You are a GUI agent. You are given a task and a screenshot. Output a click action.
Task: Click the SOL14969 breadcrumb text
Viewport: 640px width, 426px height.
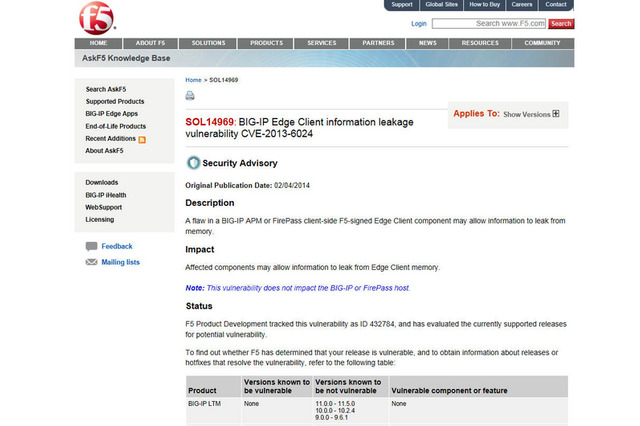[x=224, y=80]
